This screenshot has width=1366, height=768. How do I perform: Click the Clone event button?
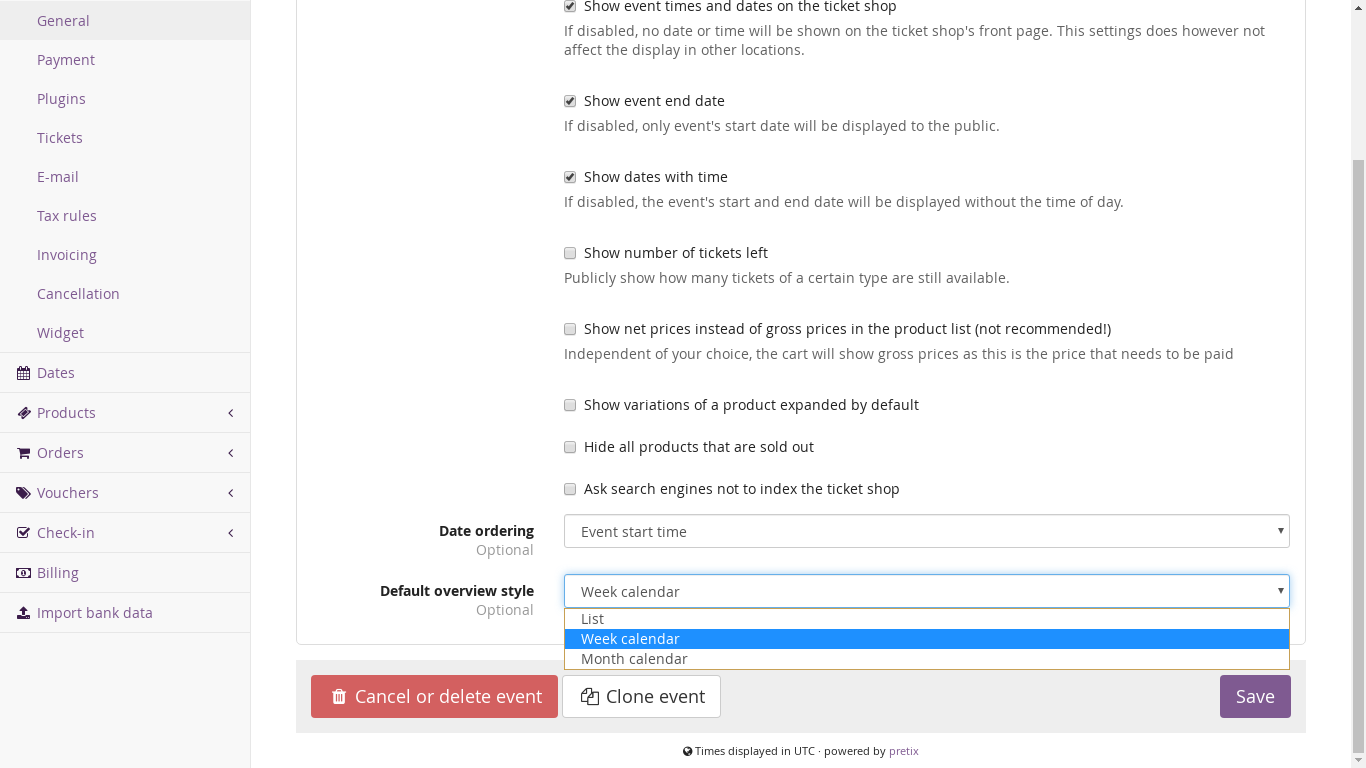click(641, 697)
